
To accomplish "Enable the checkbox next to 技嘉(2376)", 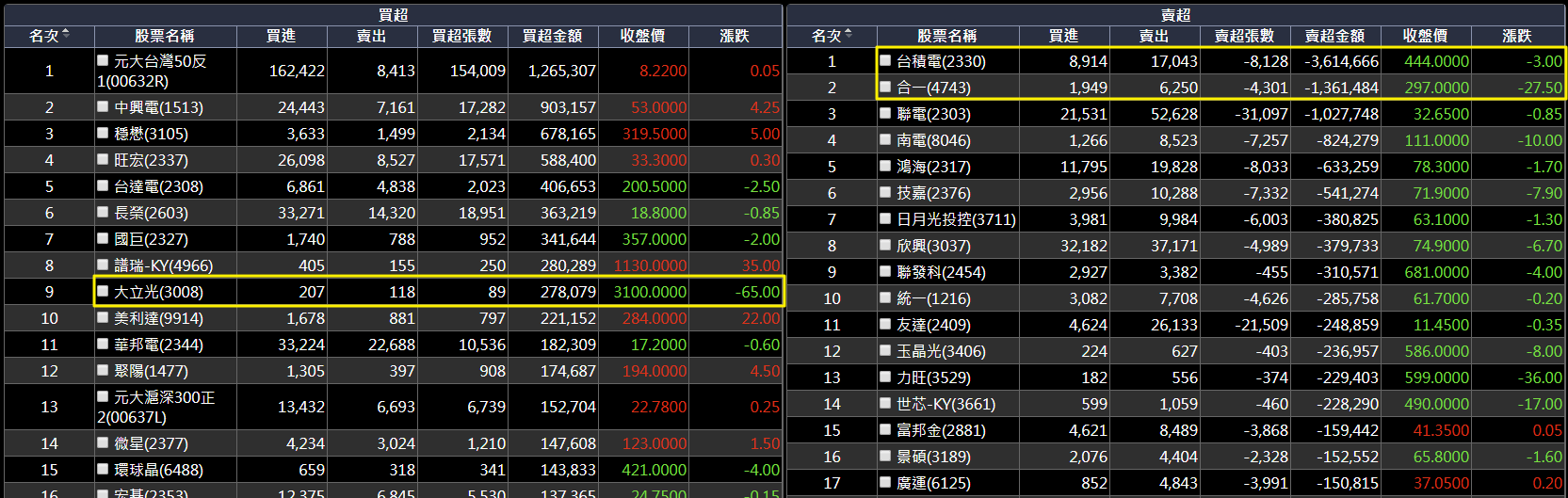I will (x=885, y=192).
